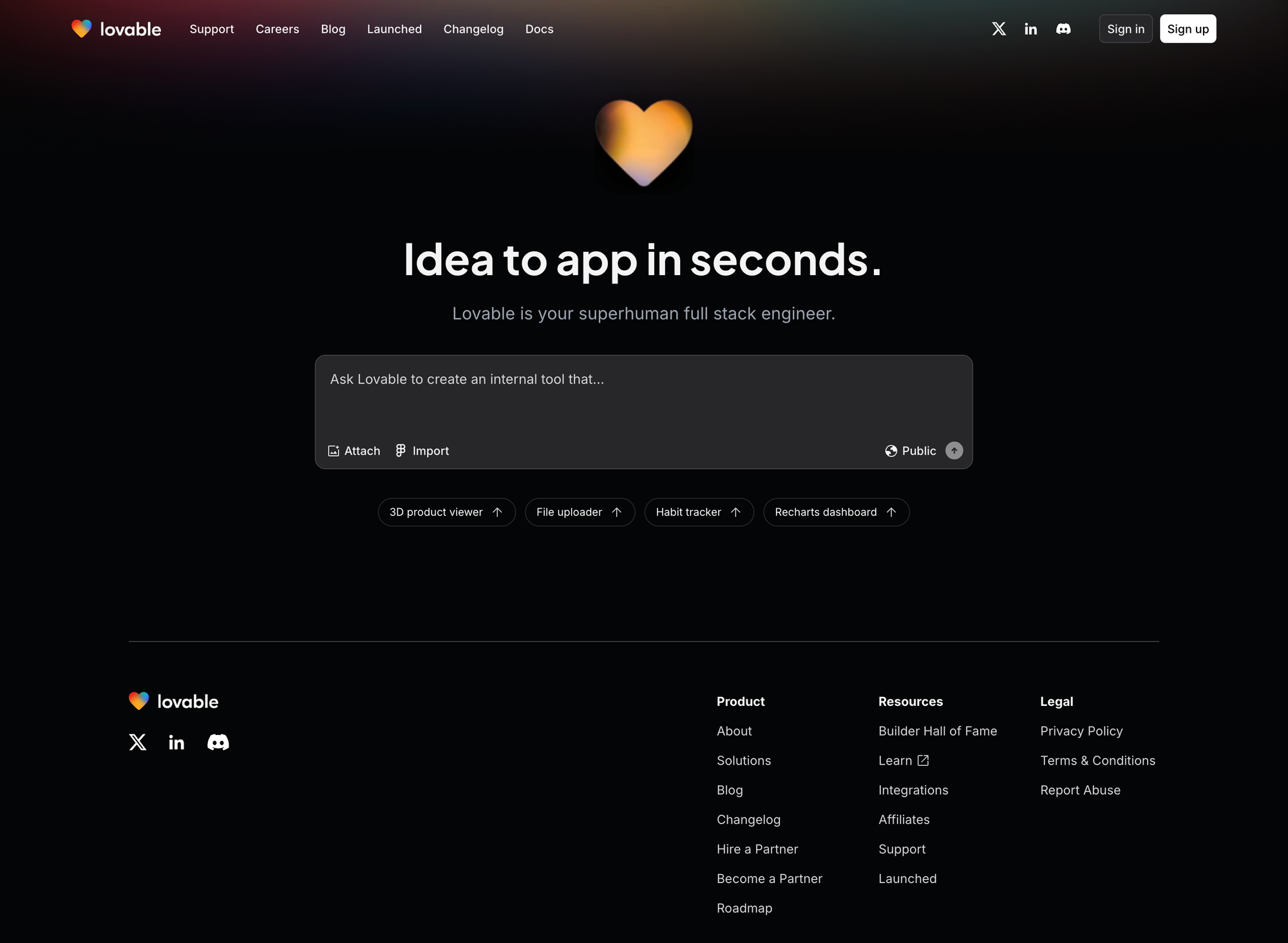Open the Roadmap footer link

coord(744,908)
